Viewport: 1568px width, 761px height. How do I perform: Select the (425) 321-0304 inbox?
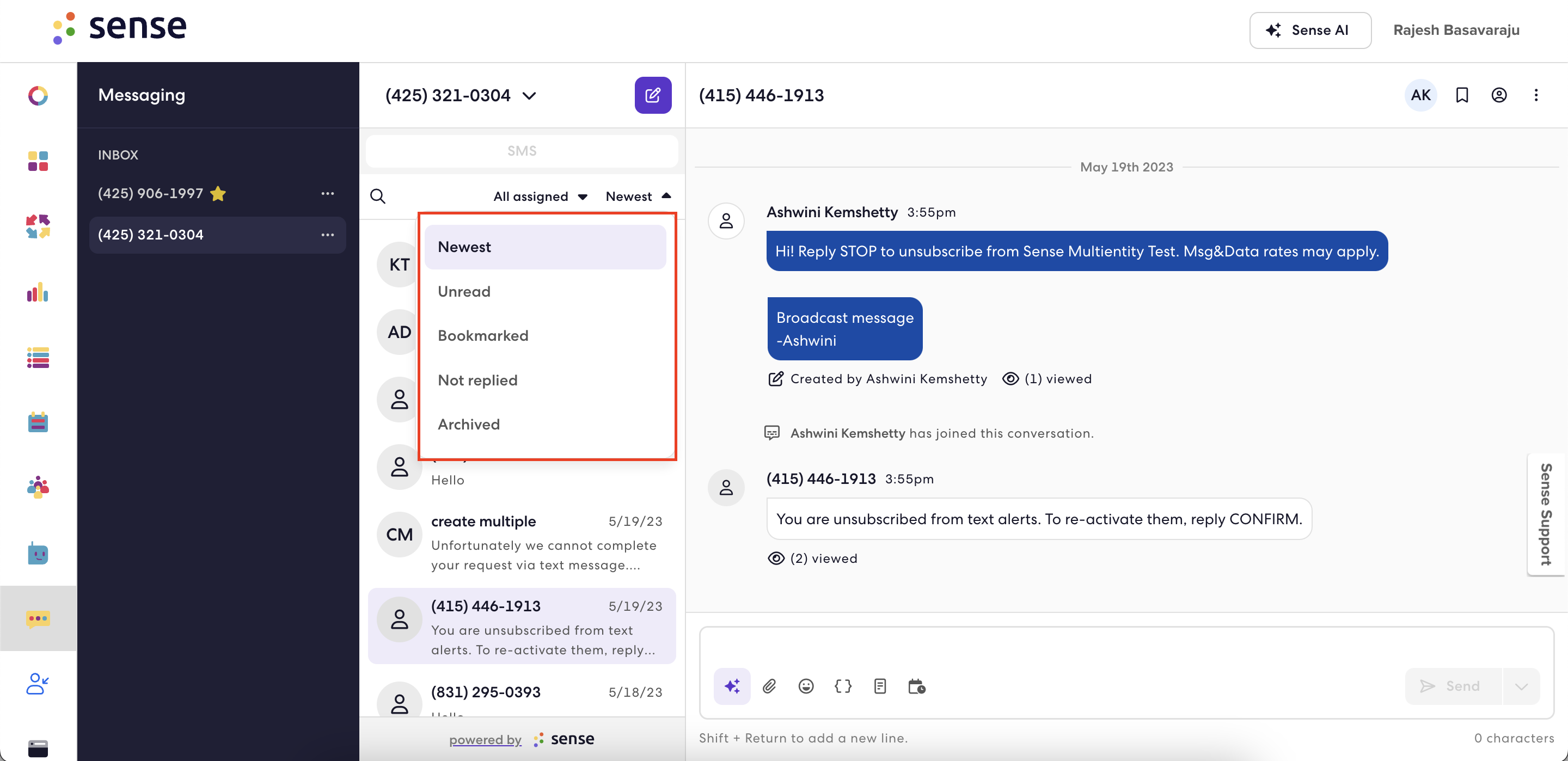217,235
